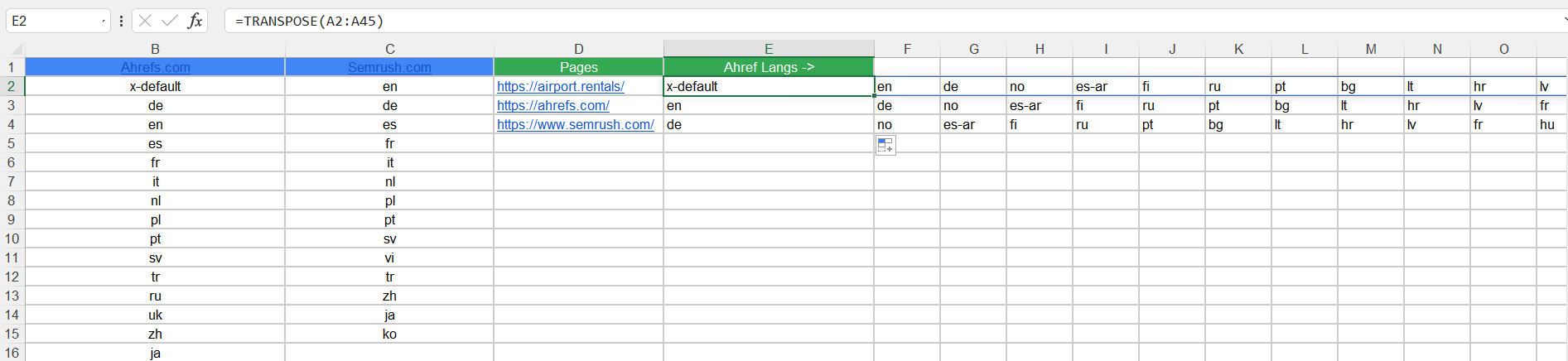This screenshot has height=361, width=1568.
Task: Click the Enter formula checkmark icon
Action: 170,21
